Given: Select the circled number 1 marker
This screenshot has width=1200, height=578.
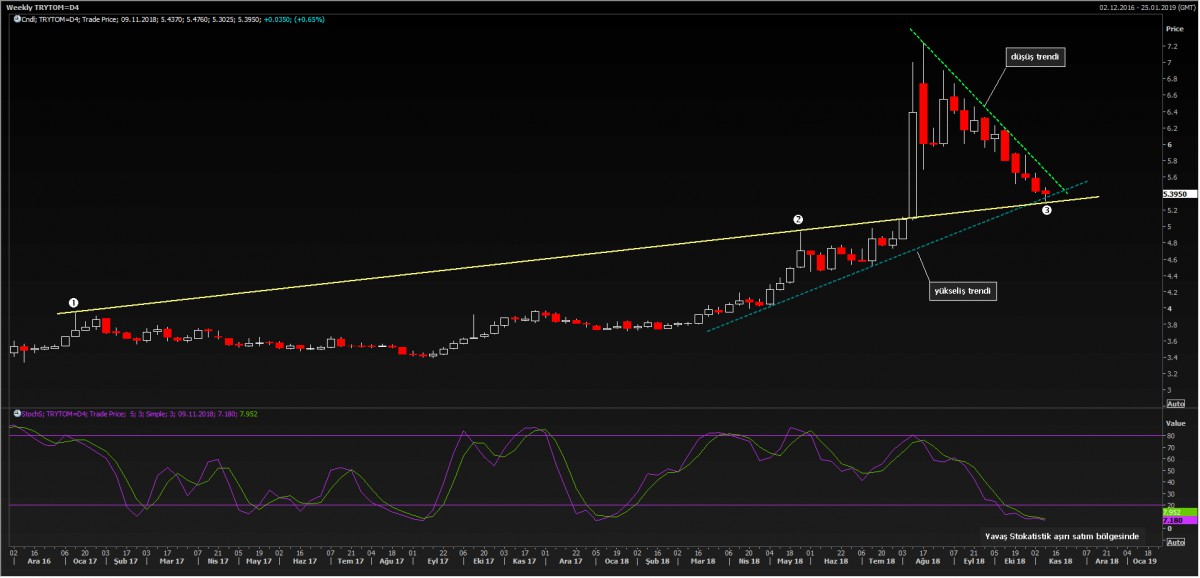Looking at the screenshot, I should (x=73, y=302).
